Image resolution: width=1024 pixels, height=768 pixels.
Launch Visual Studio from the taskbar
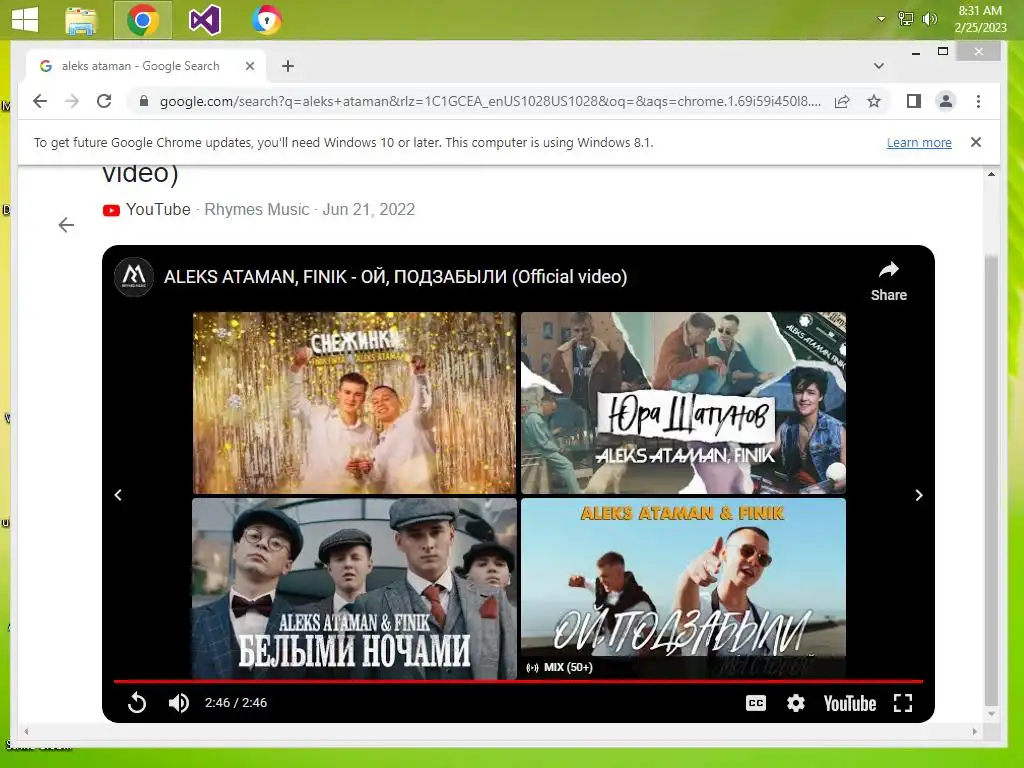coord(204,20)
